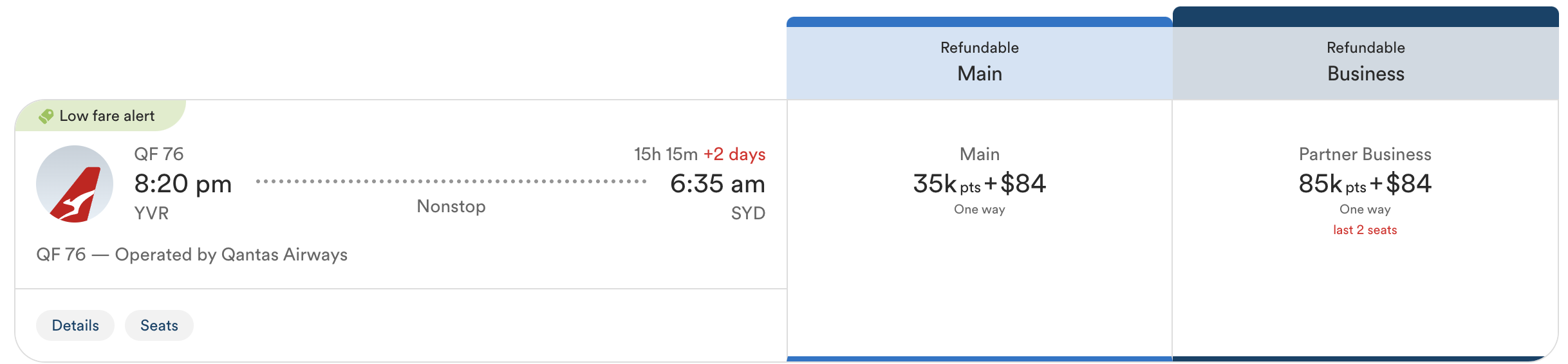Select the Refundable Business column header
The height and width of the screenshot is (364, 1568).
(x=1365, y=62)
